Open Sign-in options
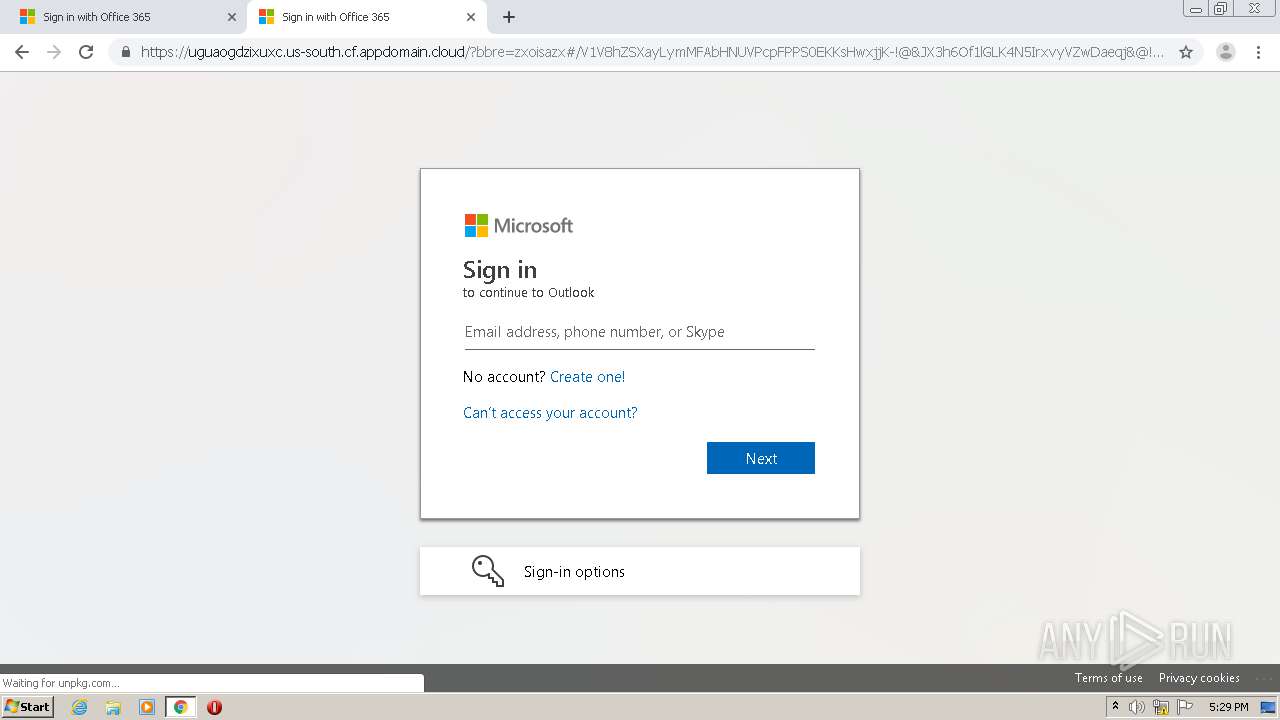Screen dimensions: 1280x720 640,571
